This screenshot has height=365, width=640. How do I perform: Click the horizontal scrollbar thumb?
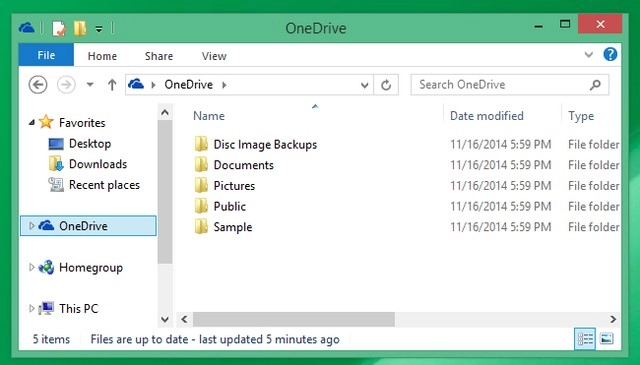click(x=294, y=319)
